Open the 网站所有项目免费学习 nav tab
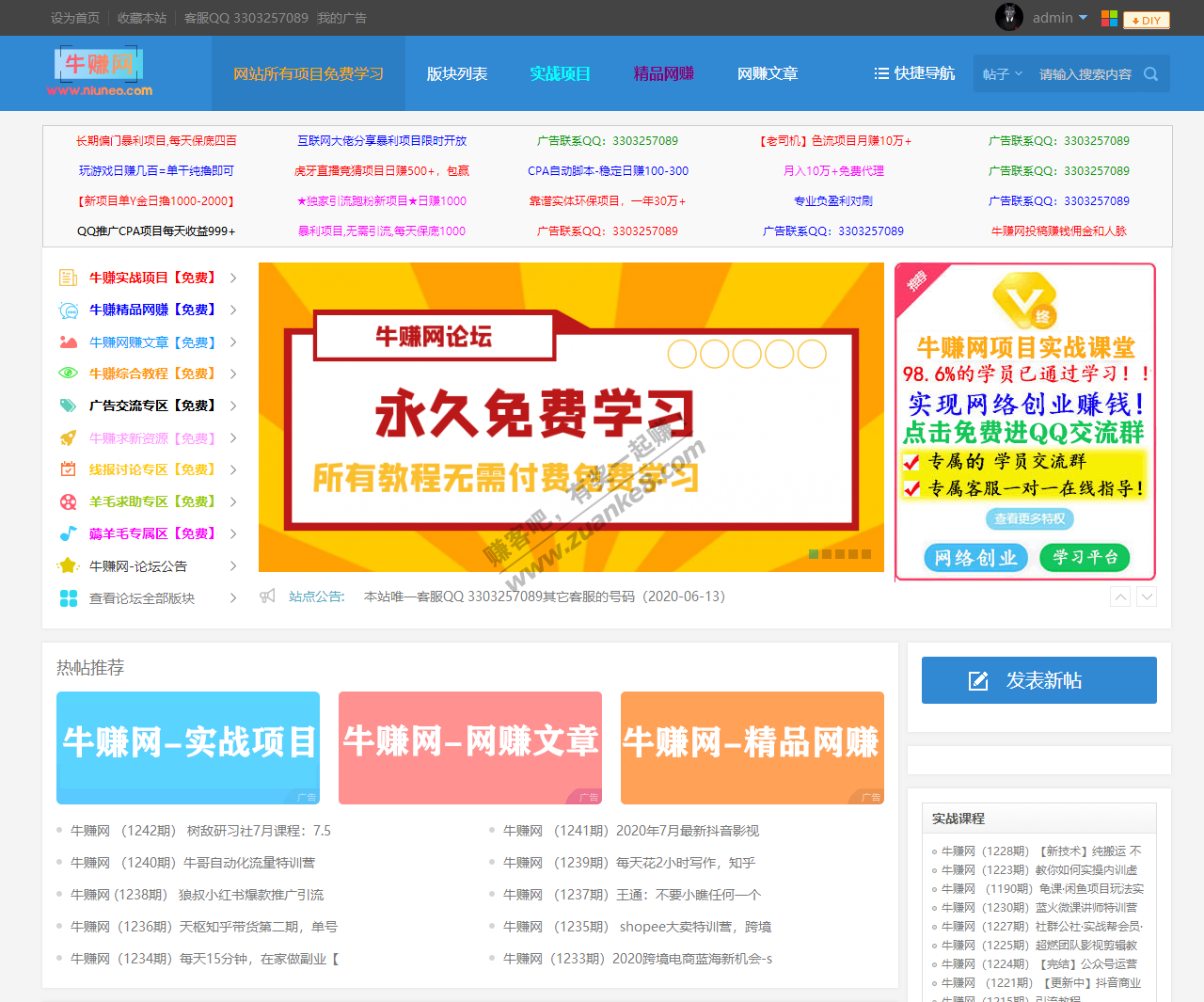The width and height of the screenshot is (1204, 1002). 309,73
